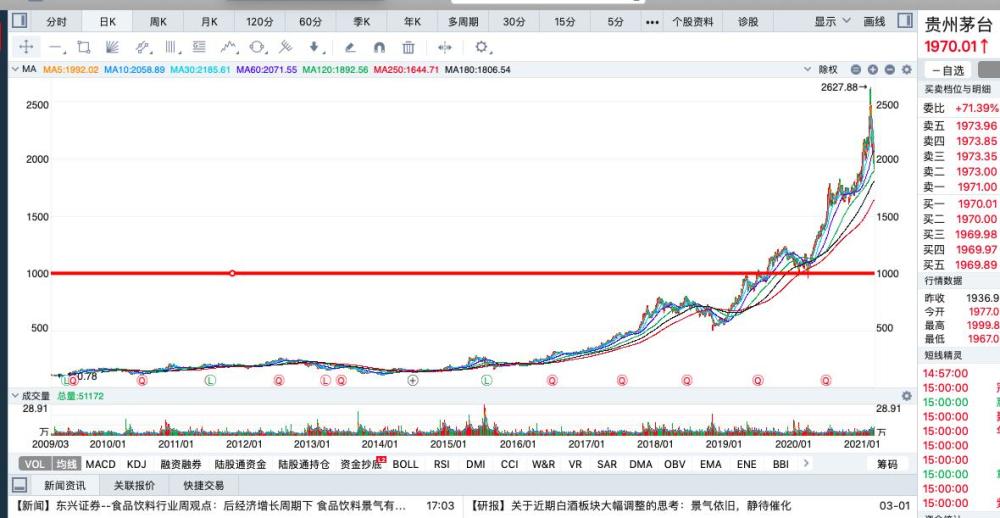Select the MACD indicator
Screen dimensions: 1000x518
[x=100, y=464]
